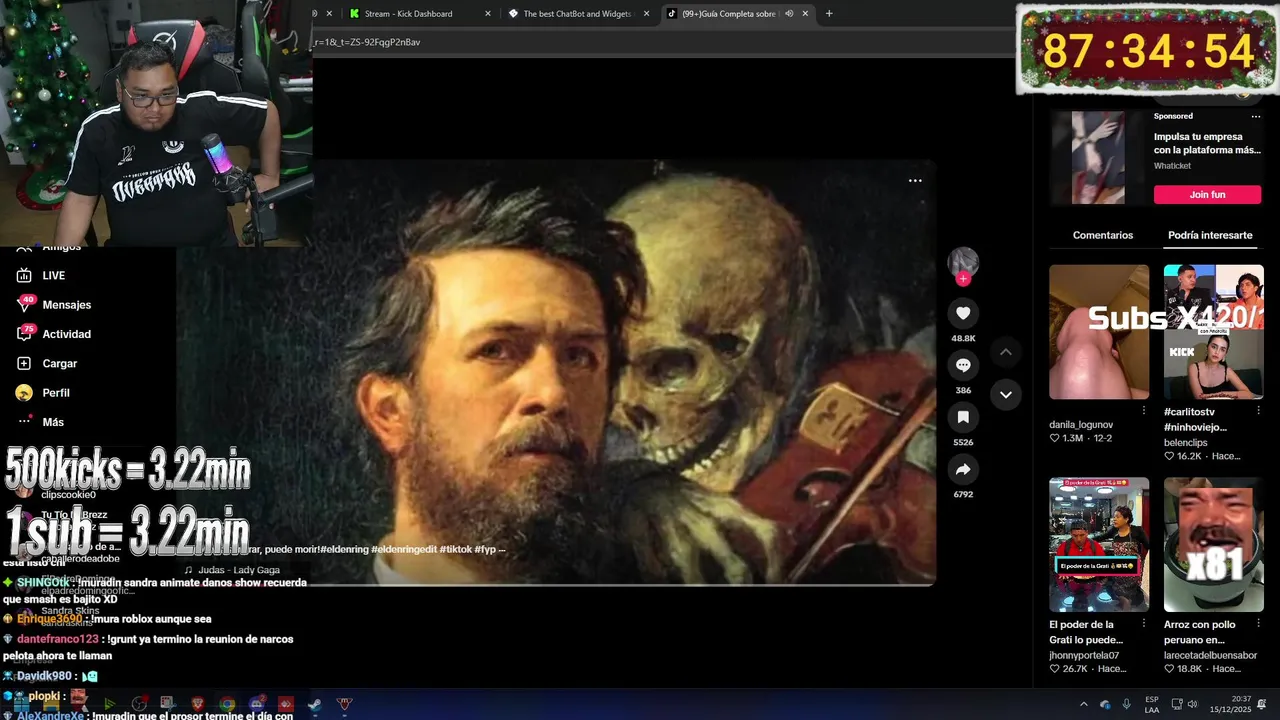Open a new browser tab
This screenshot has height=720, width=1280.
point(829,14)
